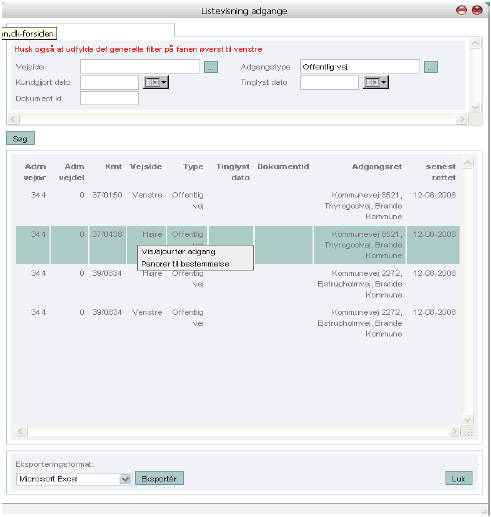Expand the Eksporteringsformat Microsoft Excel dropdown
Viewport: 491px width, 517px height.
[125, 479]
